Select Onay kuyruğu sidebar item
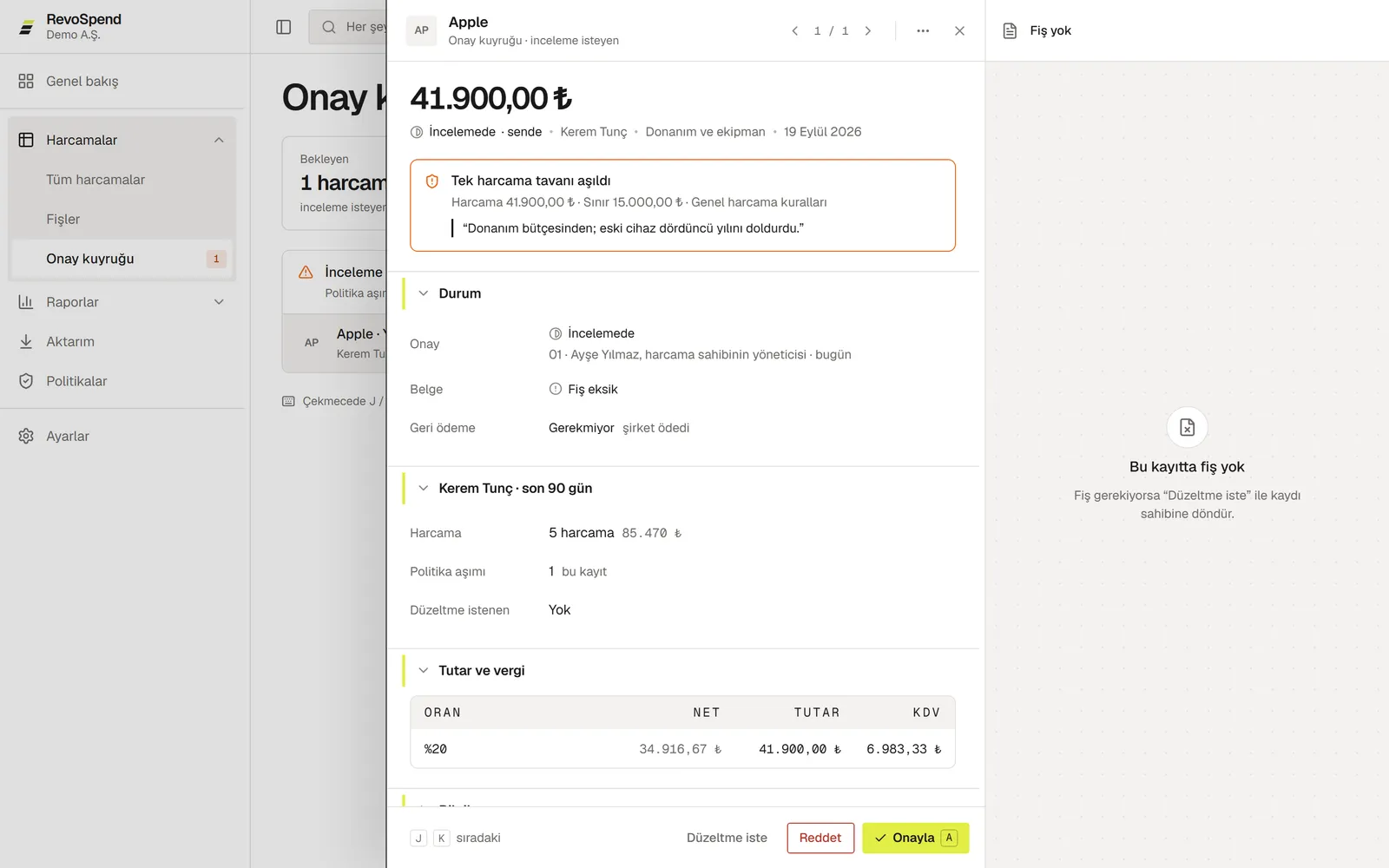1389x868 pixels. pyautogui.click(x=122, y=259)
